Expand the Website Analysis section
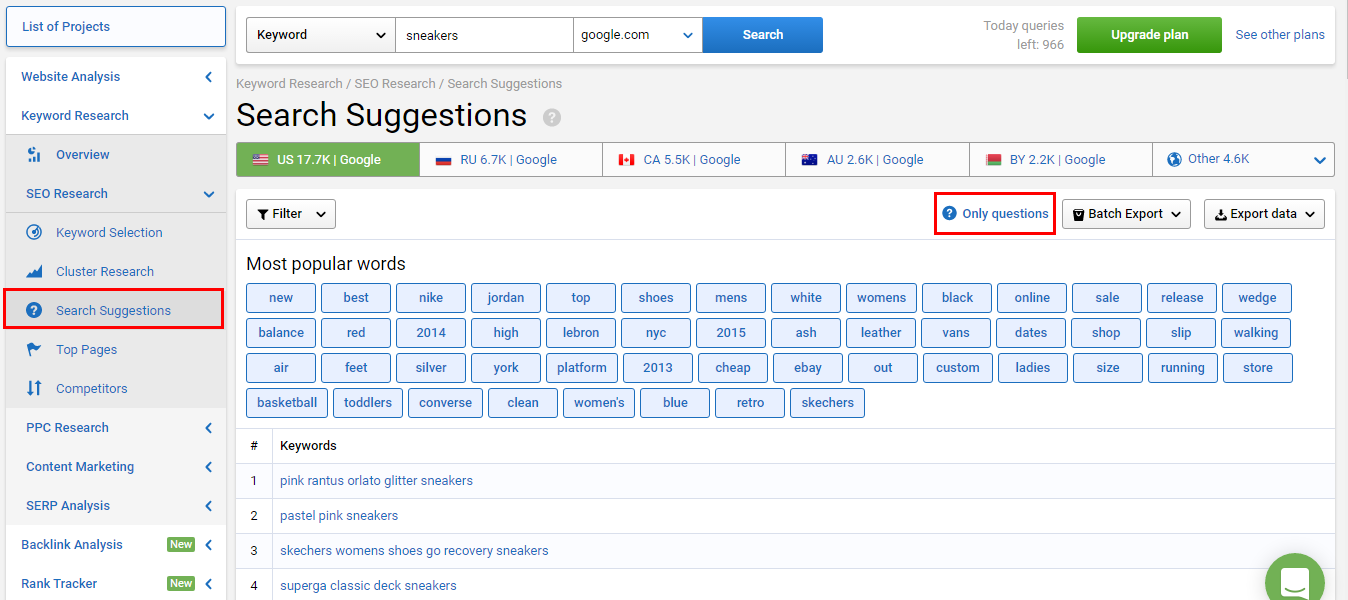This screenshot has width=1348, height=600. (x=209, y=77)
